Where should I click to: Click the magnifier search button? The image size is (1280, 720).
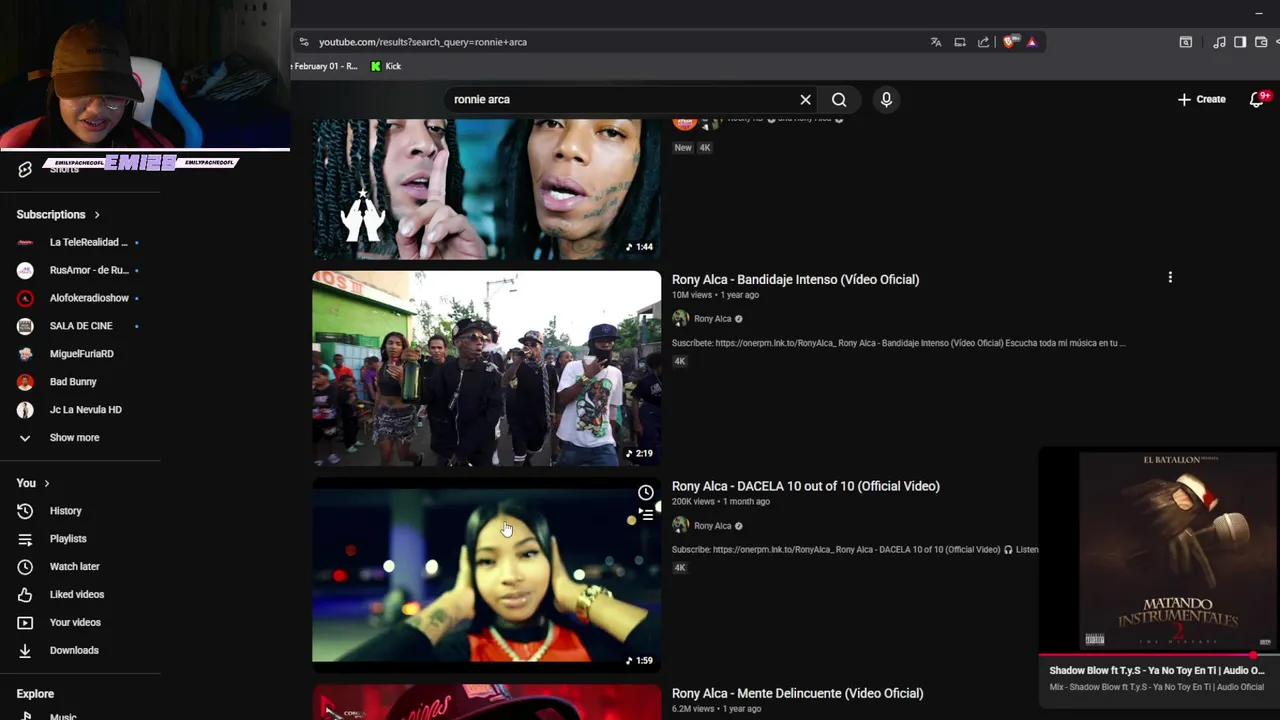click(x=839, y=99)
